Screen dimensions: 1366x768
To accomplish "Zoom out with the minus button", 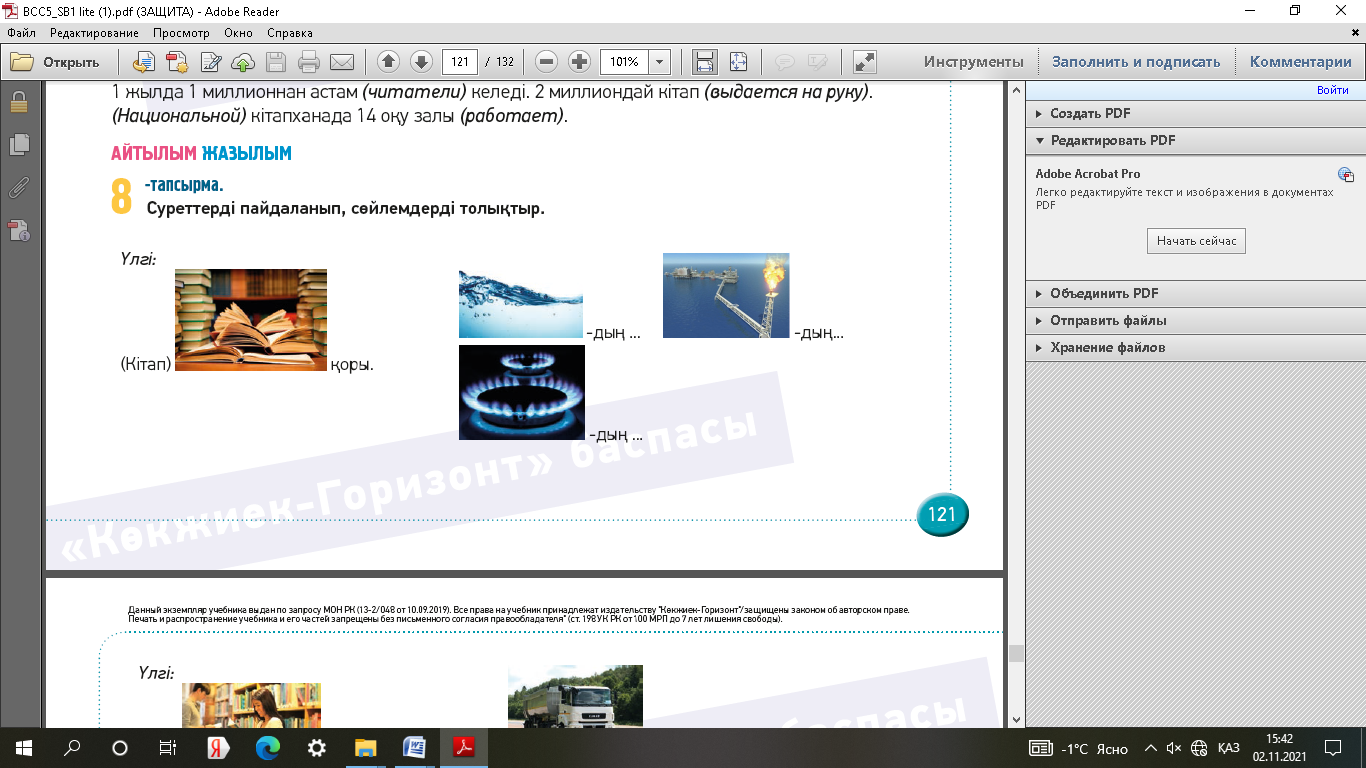I will tap(546, 62).
